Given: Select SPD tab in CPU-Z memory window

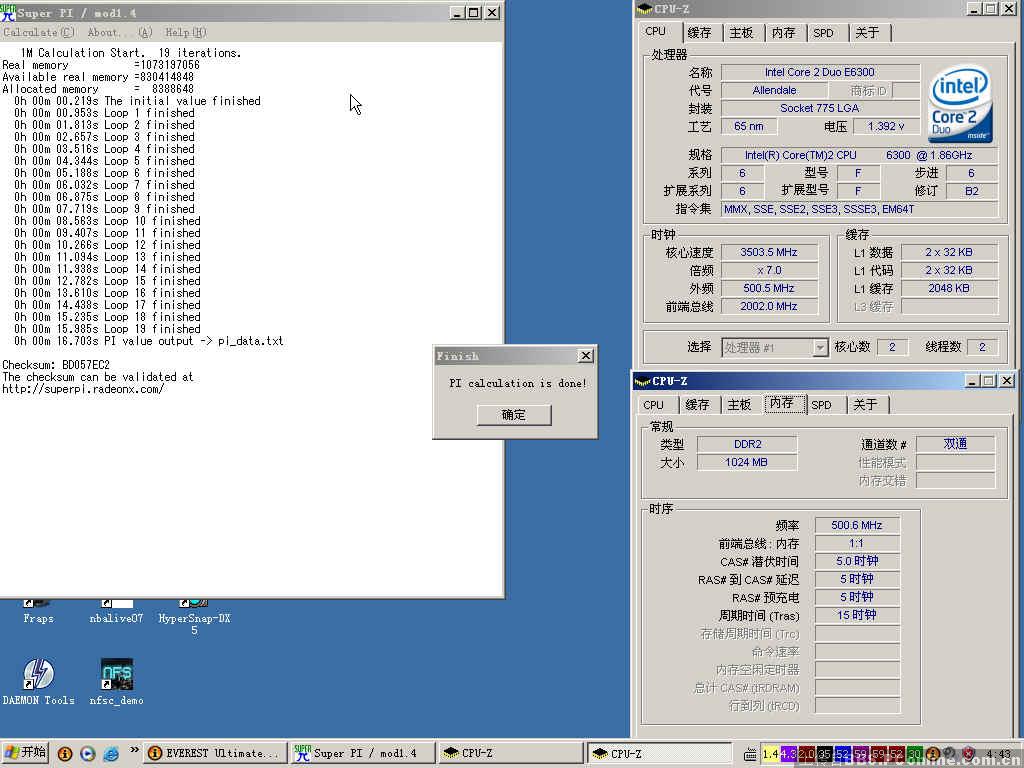Looking at the screenshot, I should tap(822, 405).
